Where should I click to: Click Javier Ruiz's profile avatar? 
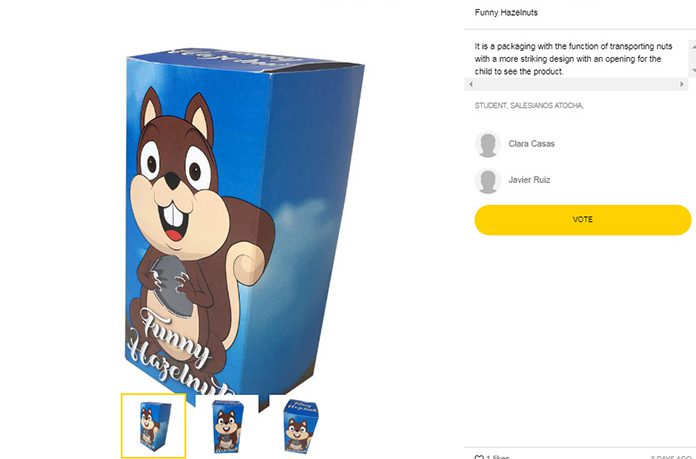pyautogui.click(x=488, y=181)
